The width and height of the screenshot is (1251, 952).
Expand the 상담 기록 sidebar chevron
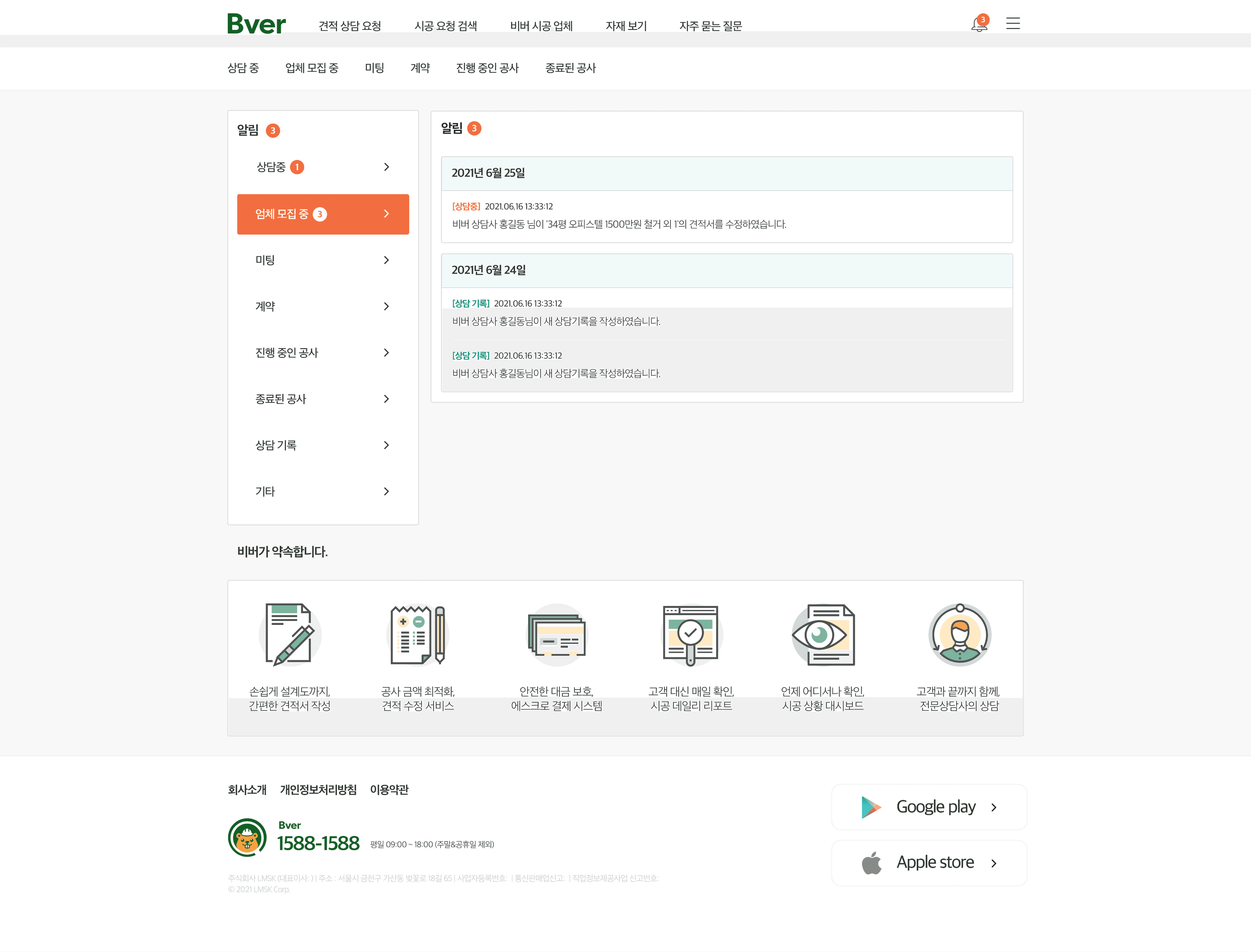click(386, 445)
